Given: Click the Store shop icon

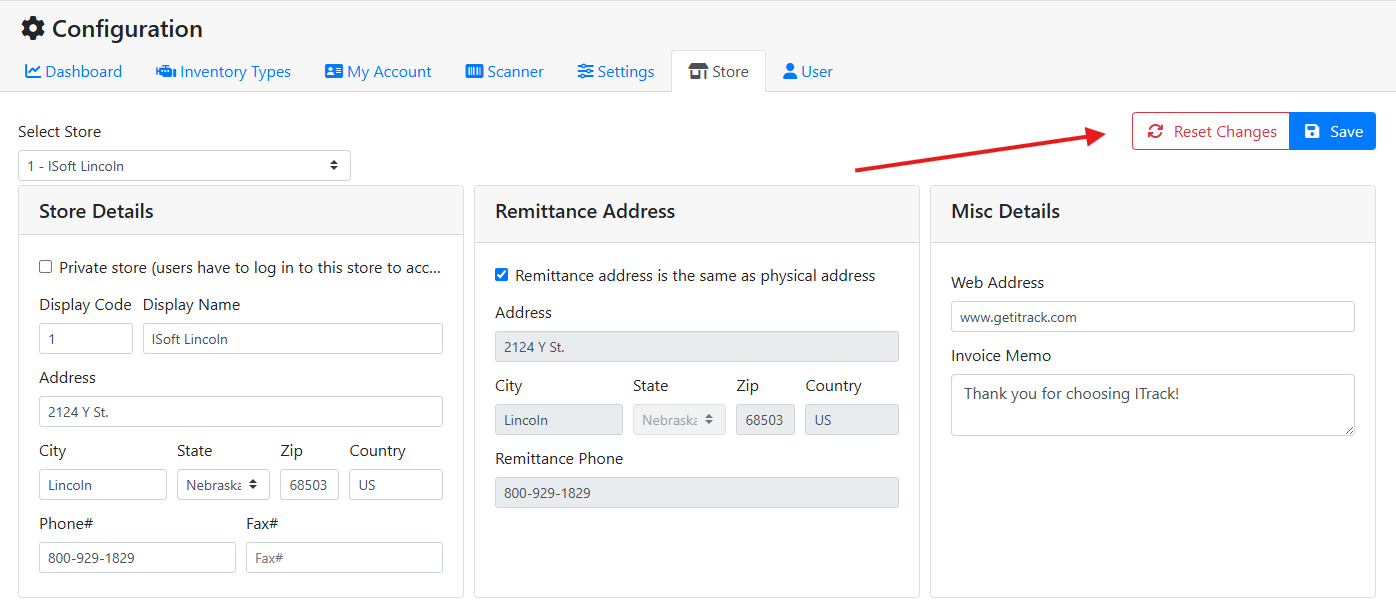Looking at the screenshot, I should (x=698, y=72).
